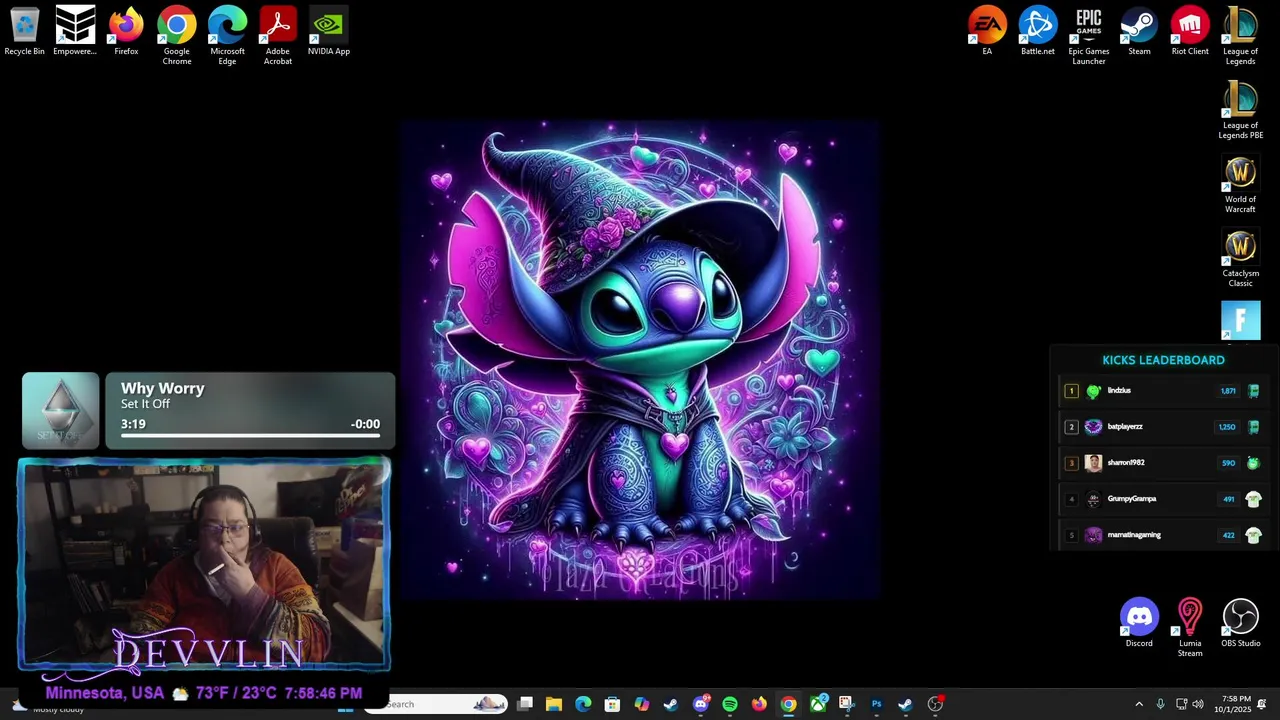Select the Fortnite F desktop icon
The height and width of the screenshot is (720, 1280).
tap(1241, 321)
